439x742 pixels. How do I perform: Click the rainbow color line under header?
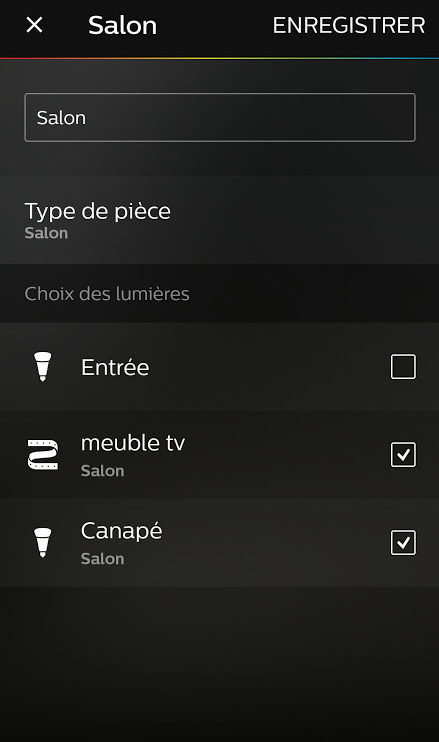tap(220, 58)
